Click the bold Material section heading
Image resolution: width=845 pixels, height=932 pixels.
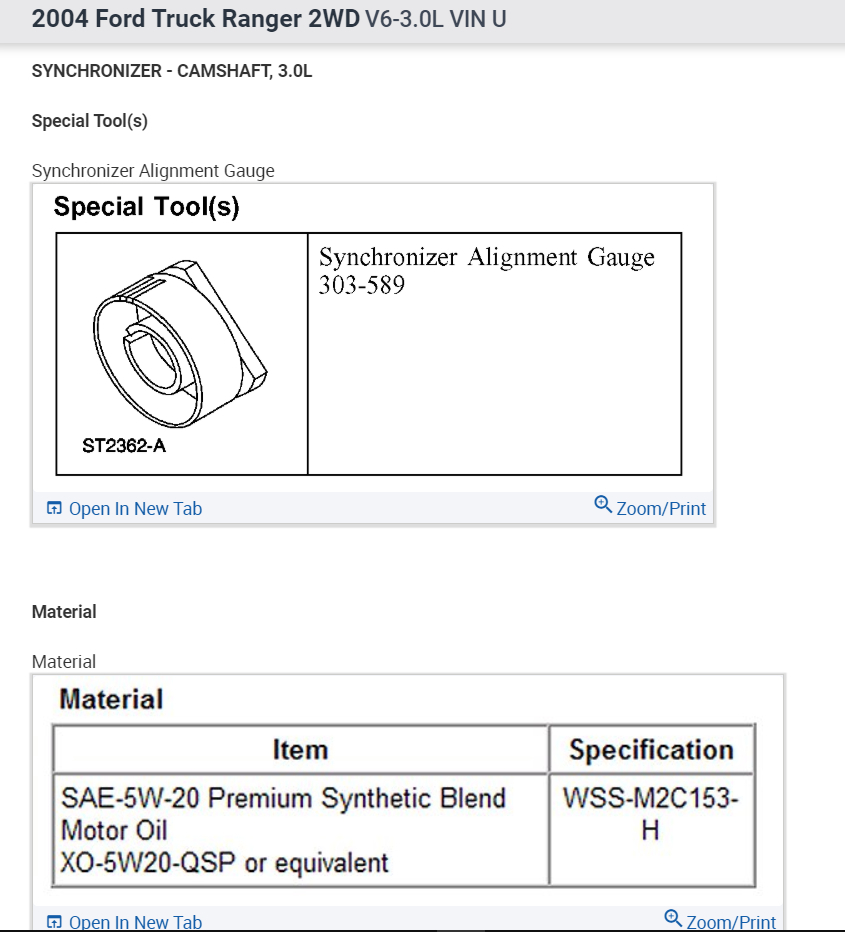click(64, 612)
